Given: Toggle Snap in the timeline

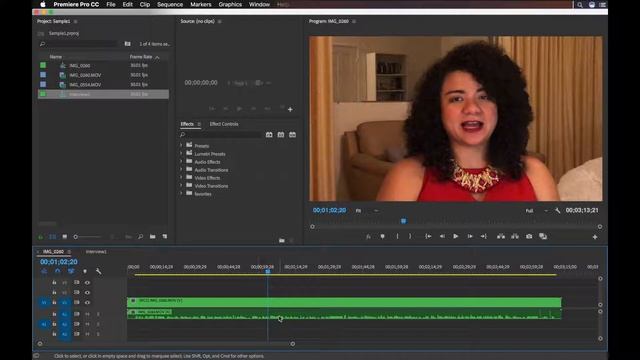Looking at the screenshot, I should coord(58,271).
